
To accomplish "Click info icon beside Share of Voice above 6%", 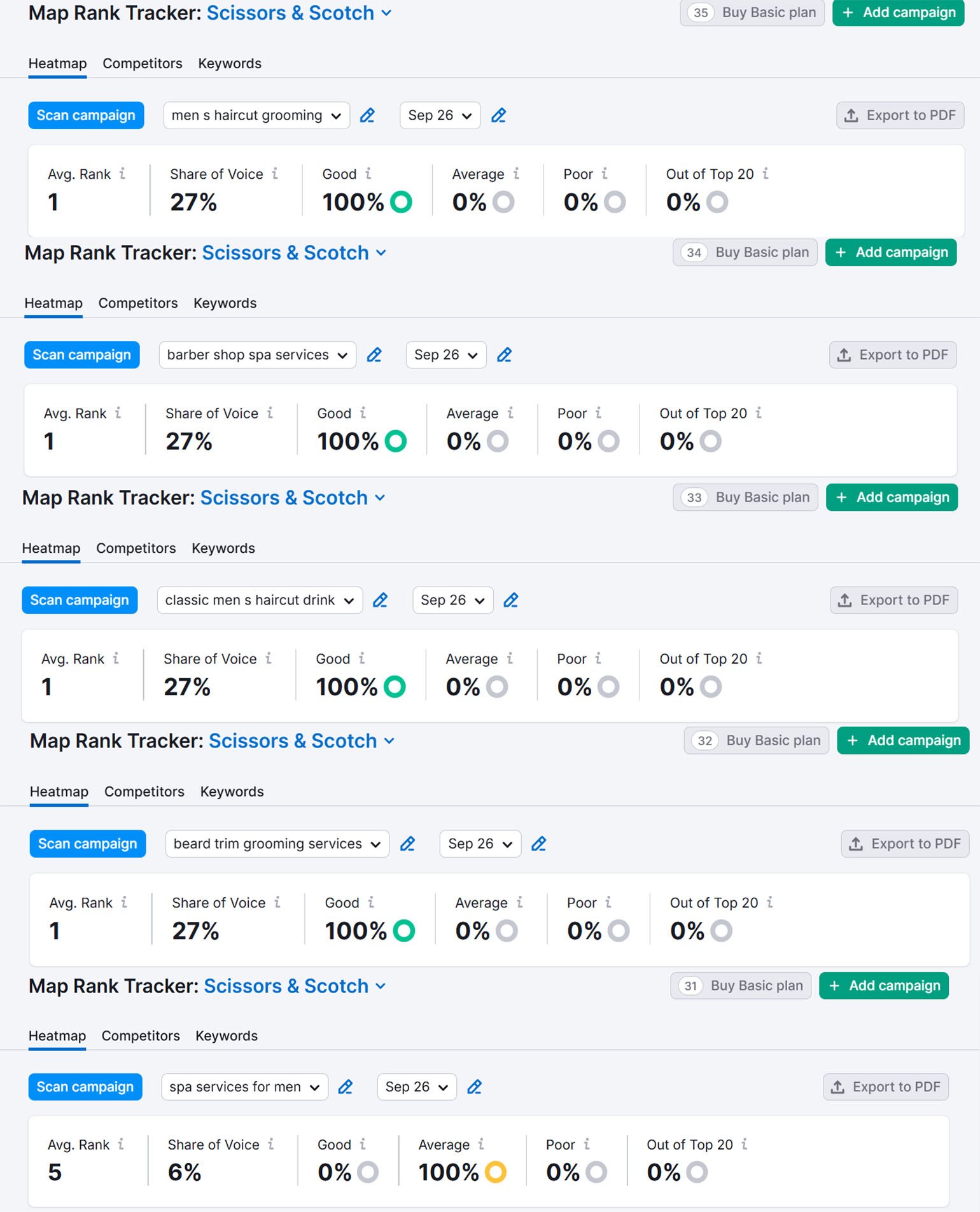I will click(271, 1145).
